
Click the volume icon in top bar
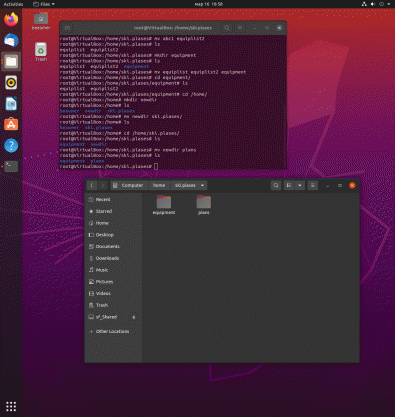373,4
